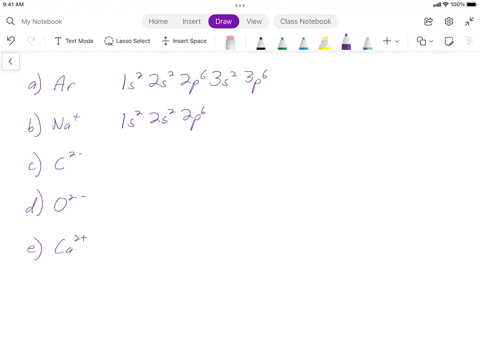Pick the green pen
Image resolution: width=480 pixels, height=360 pixels.
click(x=282, y=43)
